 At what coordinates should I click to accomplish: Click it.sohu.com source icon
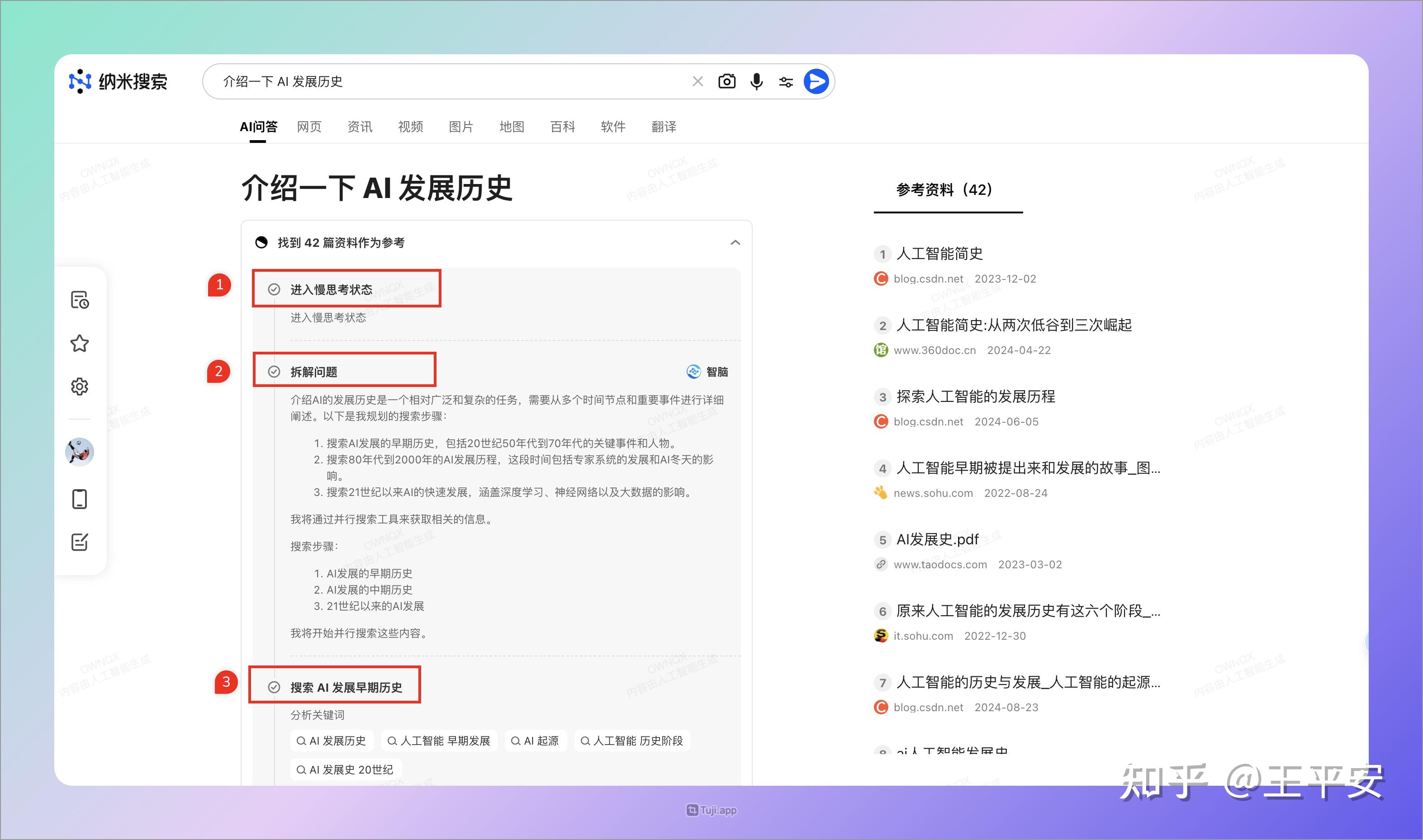[x=881, y=636]
